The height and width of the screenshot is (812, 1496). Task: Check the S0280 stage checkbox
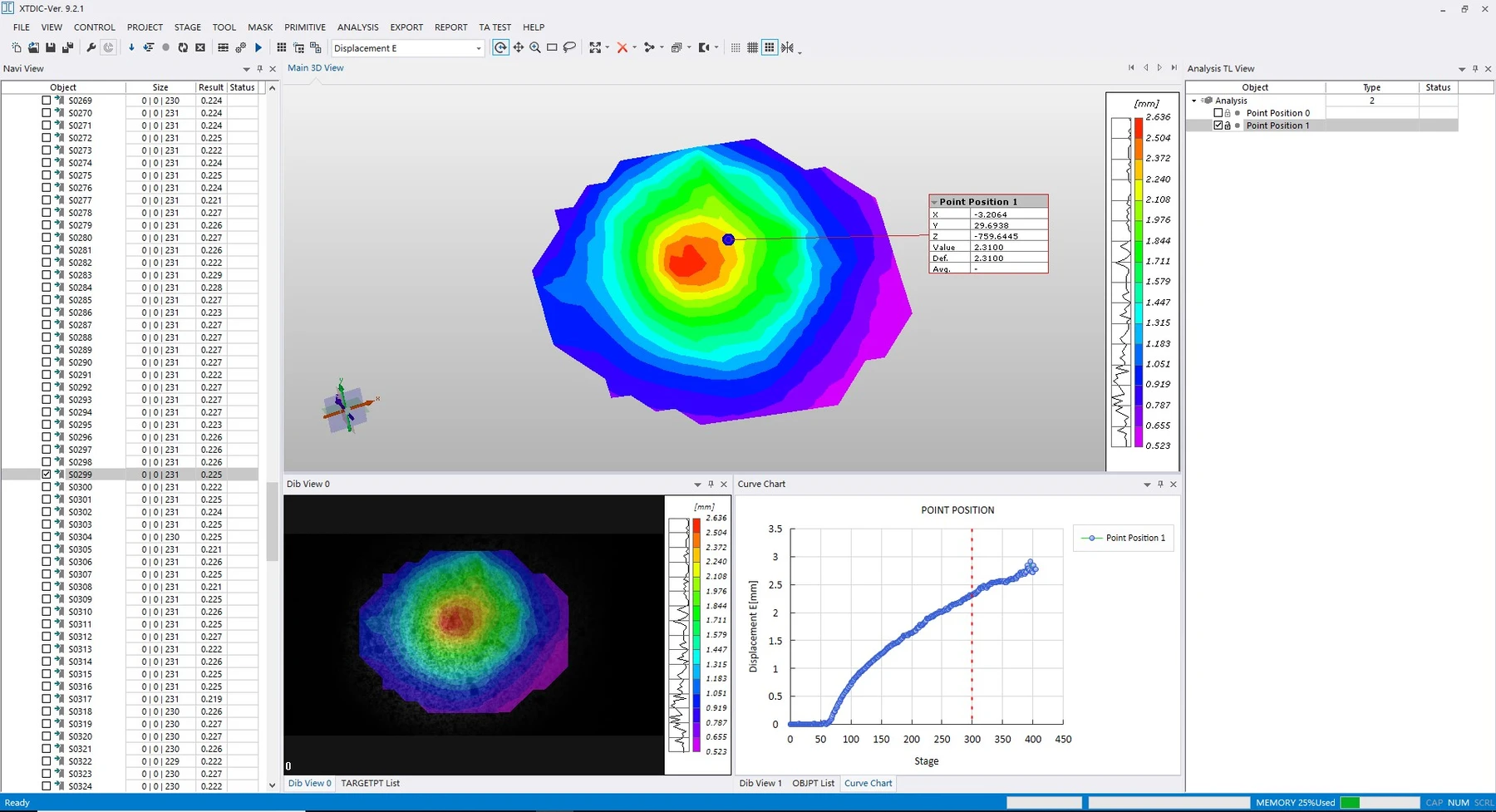[x=47, y=237]
